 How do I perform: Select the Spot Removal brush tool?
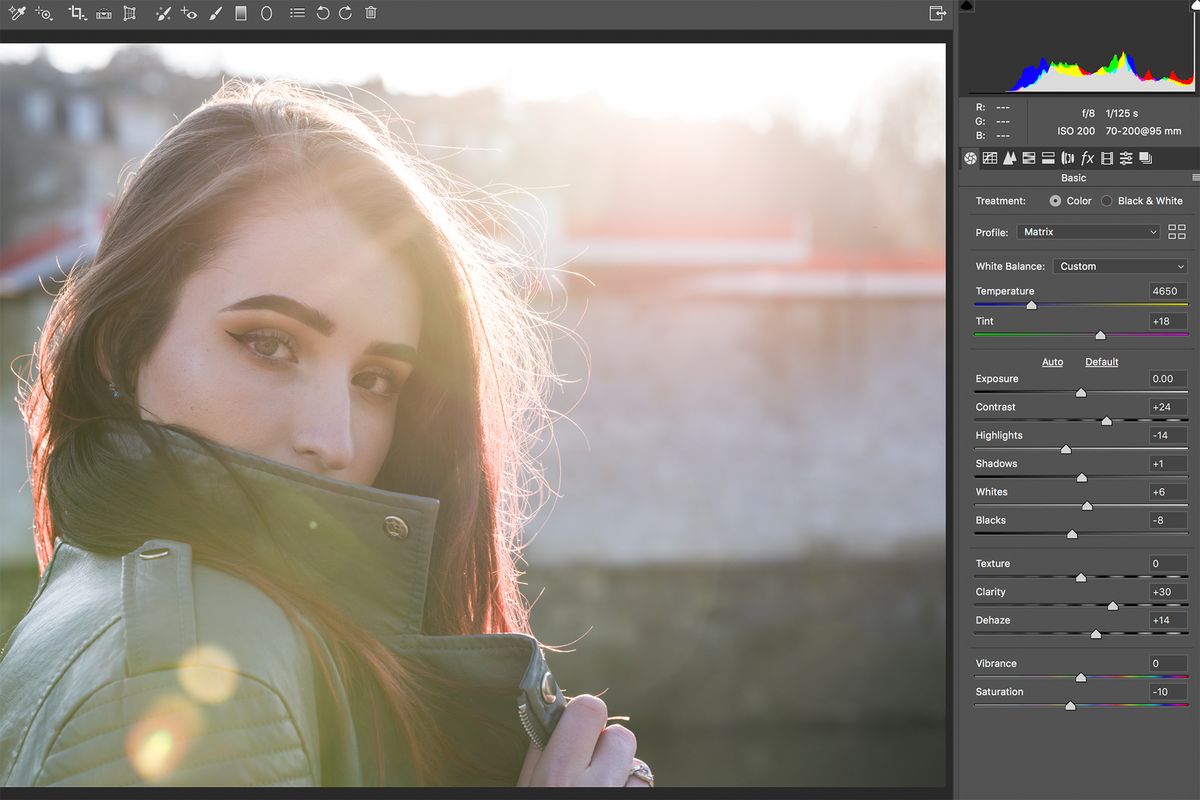point(163,13)
